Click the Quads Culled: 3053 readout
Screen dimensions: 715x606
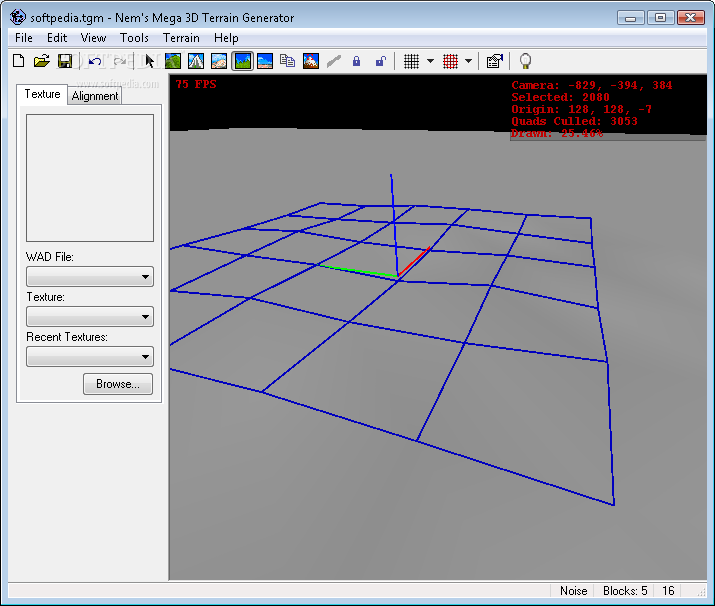[574, 121]
